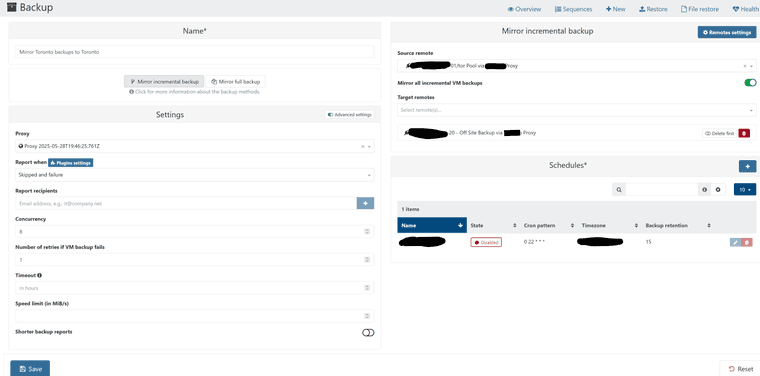Toggle Mirror all incremental VM backups switch

click(x=750, y=83)
